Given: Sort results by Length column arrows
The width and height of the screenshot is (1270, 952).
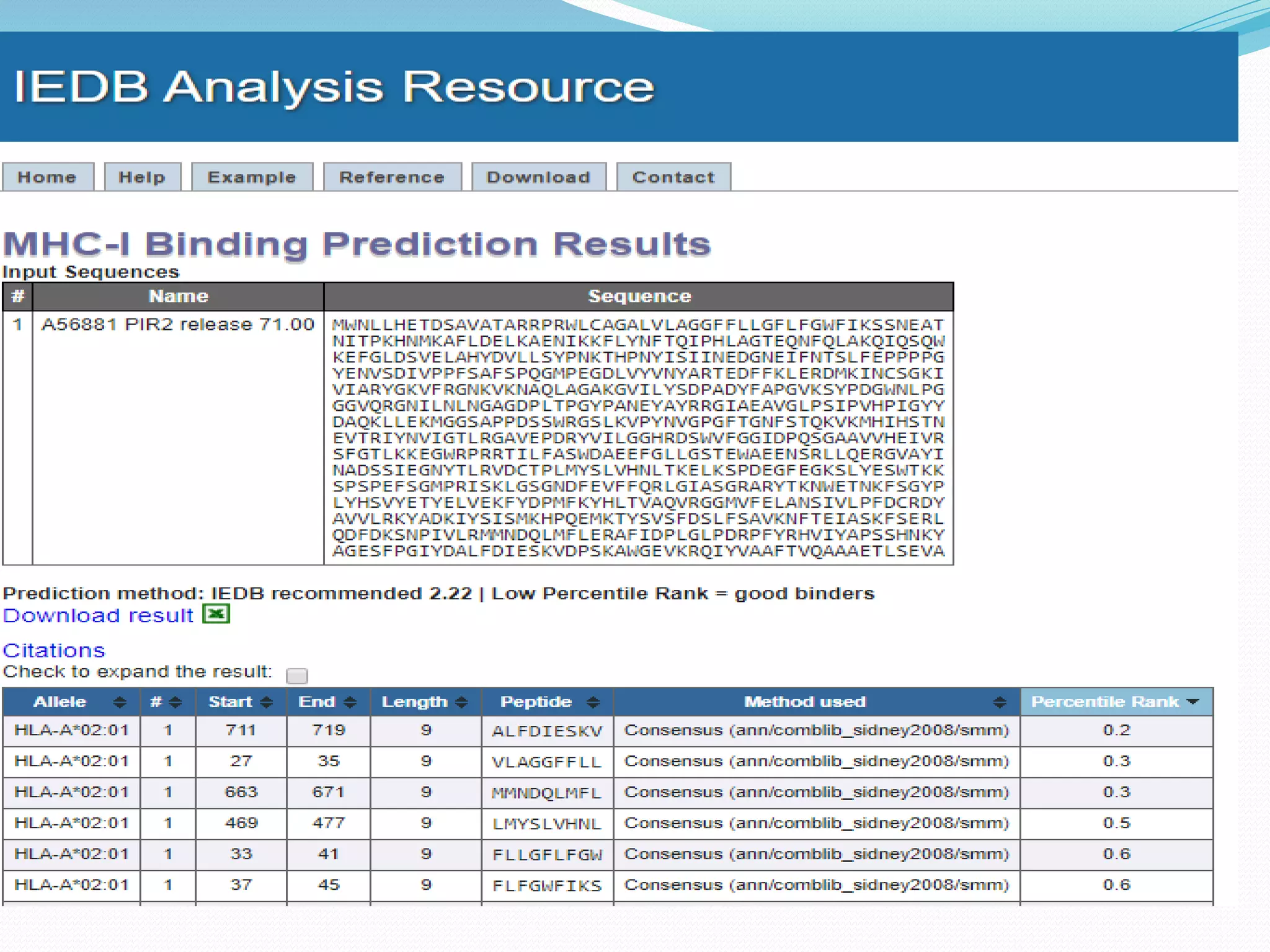Looking at the screenshot, I should tap(461, 702).
